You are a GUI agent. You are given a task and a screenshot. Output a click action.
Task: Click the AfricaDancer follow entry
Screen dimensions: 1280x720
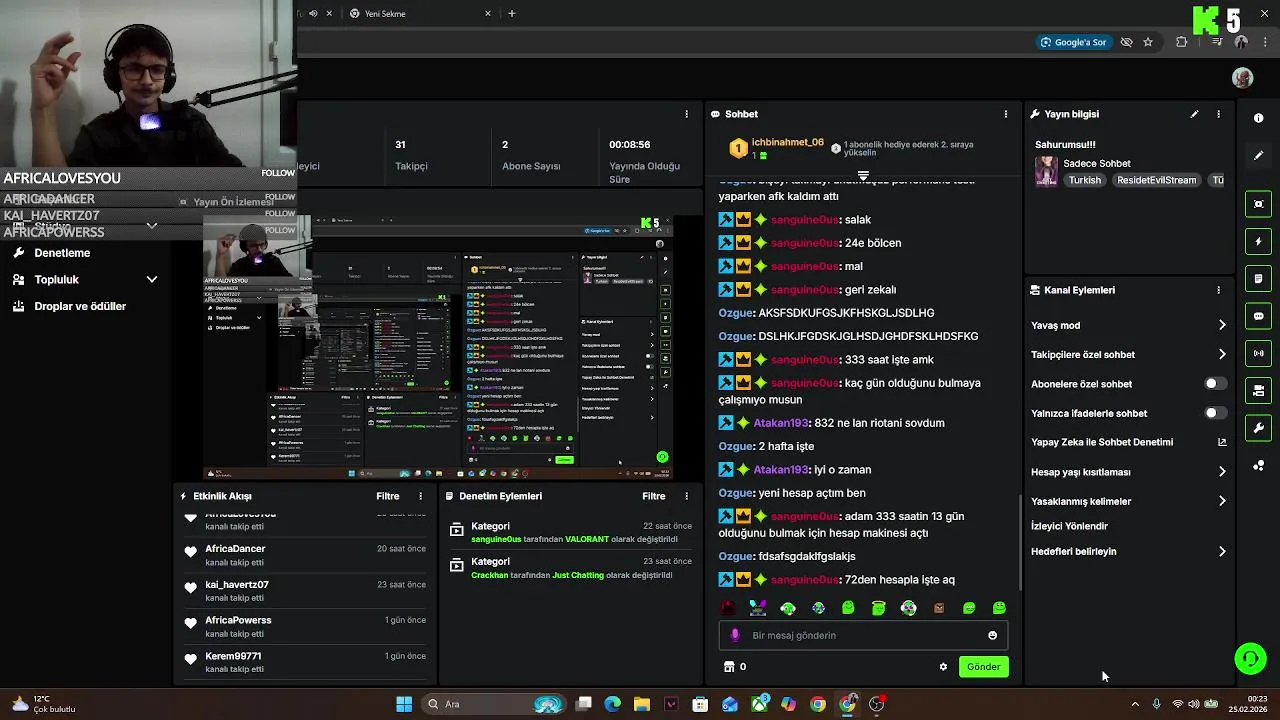pos(304,555)
